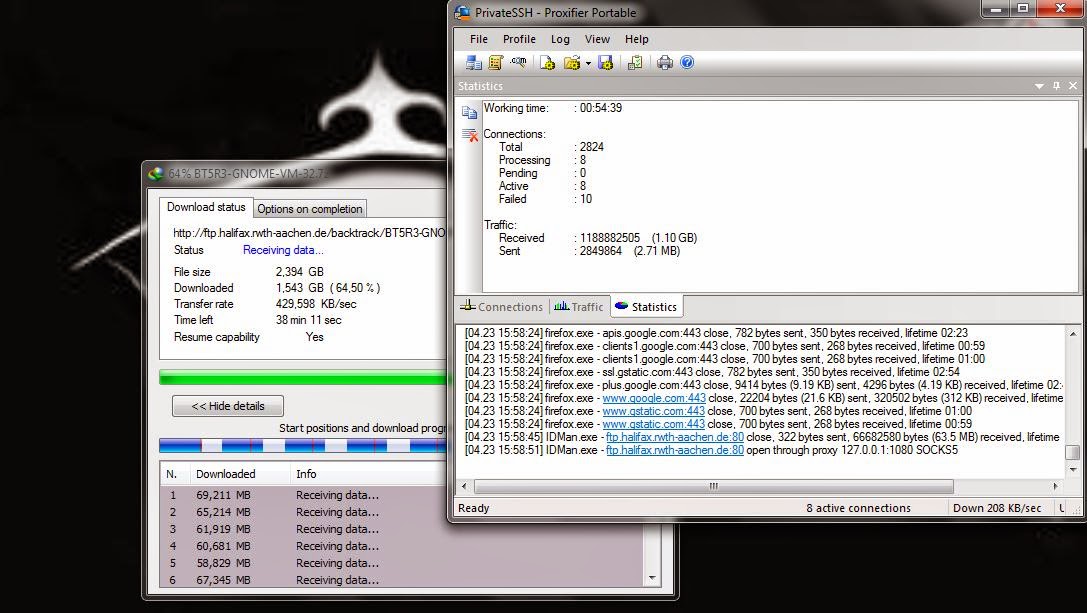The width and height of the screenshot is (1087, 613).
Task: Open the Statistics panel options dropdown arrow
Action: [x=1039, y=86]
